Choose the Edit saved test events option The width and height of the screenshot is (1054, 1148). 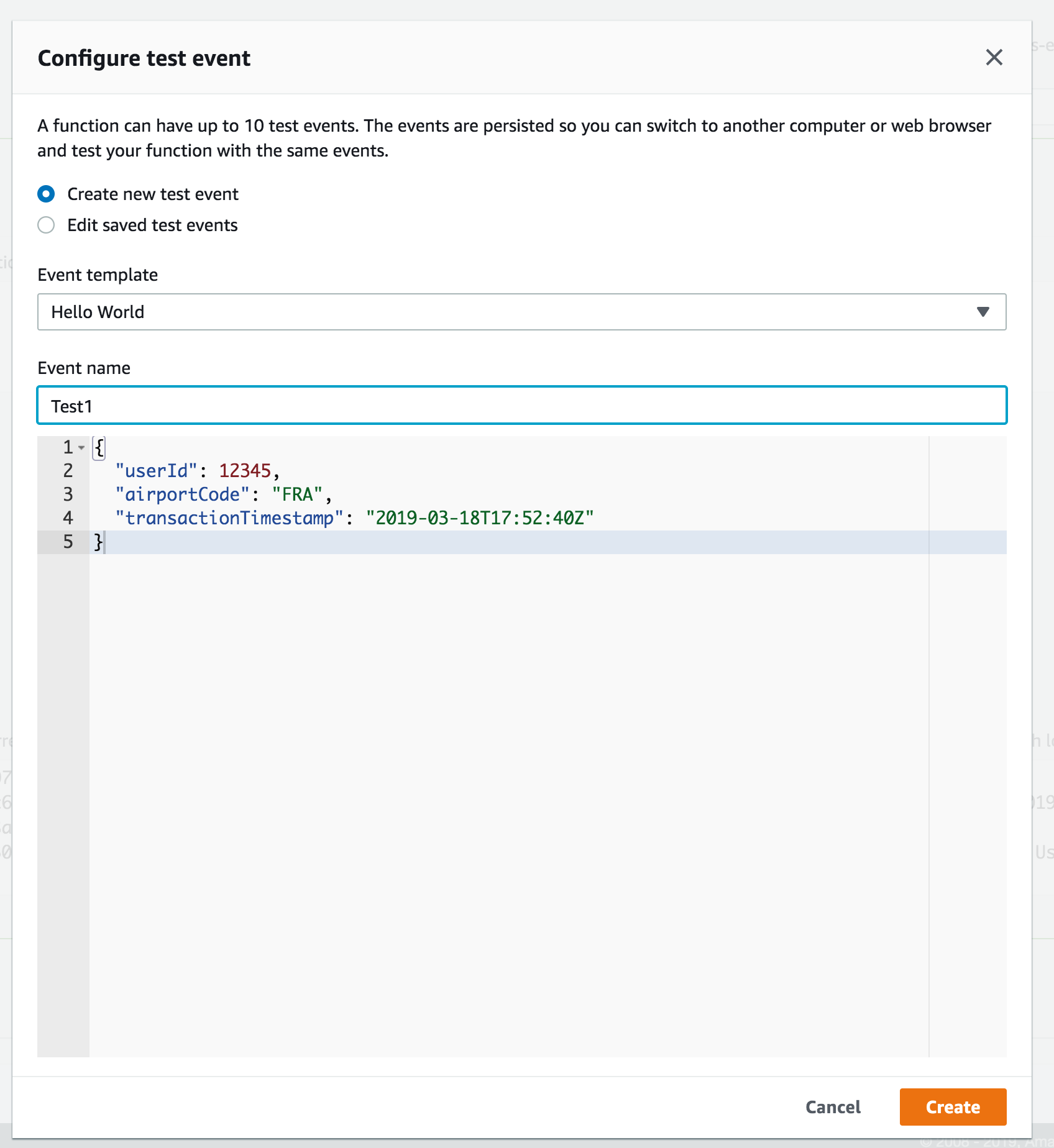point(46,225)
